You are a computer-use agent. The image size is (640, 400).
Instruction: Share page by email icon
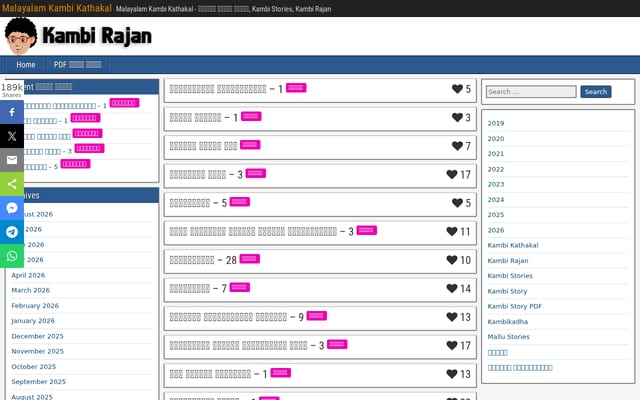click(x=12, y=160)
